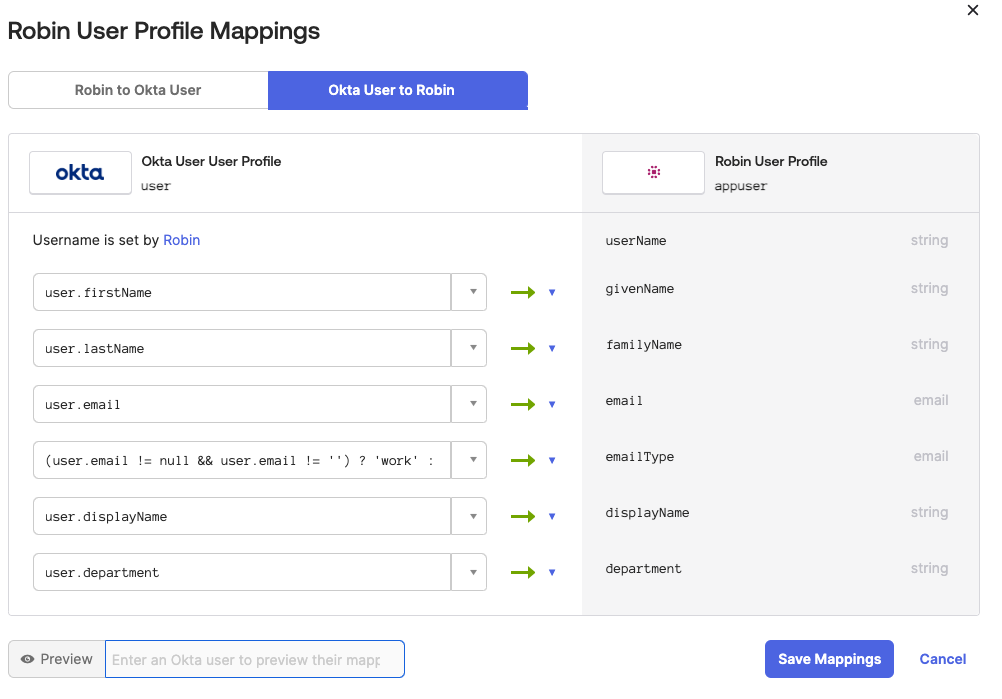Click the green arrow for familyName mapping

point(523,348)
